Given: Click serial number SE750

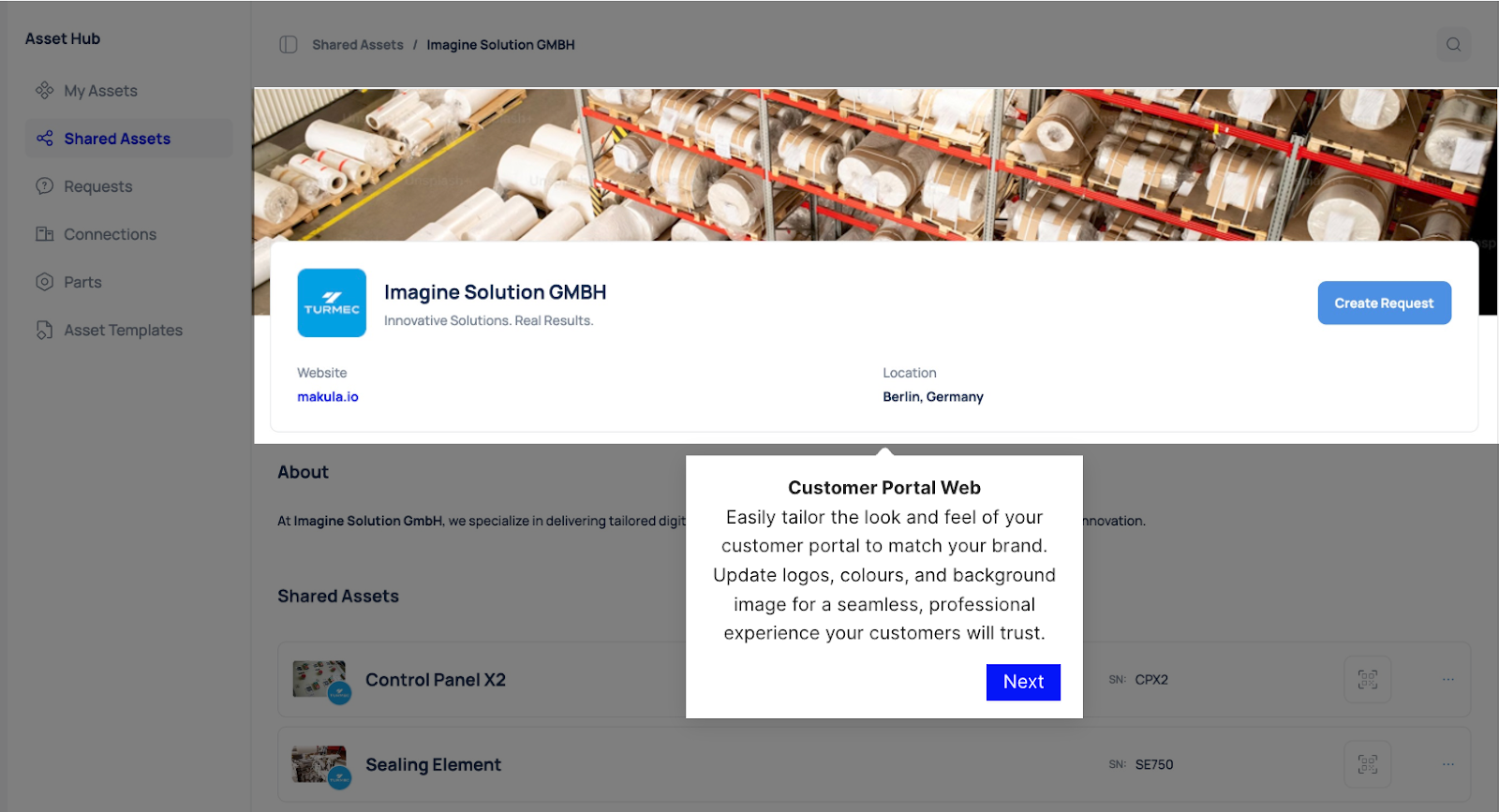Looking at the screenshot, I should click(1154, 765).
